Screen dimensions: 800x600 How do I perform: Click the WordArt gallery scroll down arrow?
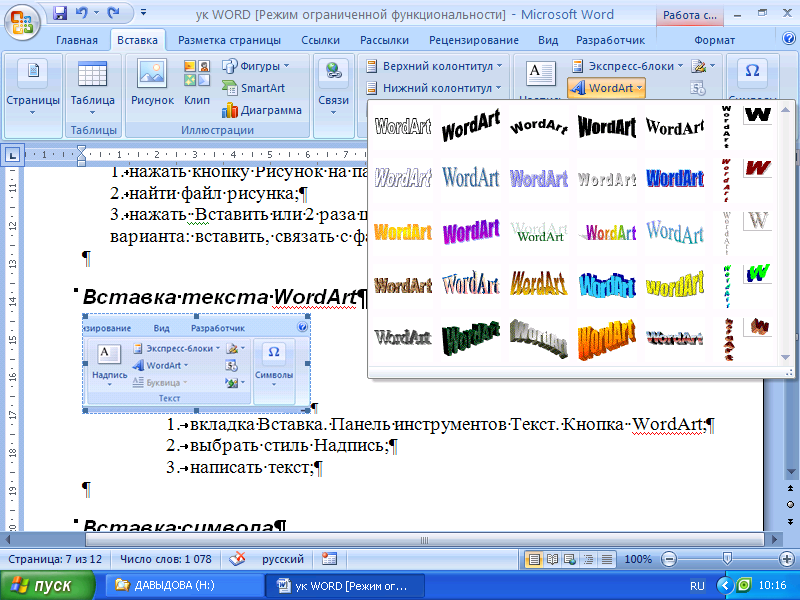click(x=785, y=358)
